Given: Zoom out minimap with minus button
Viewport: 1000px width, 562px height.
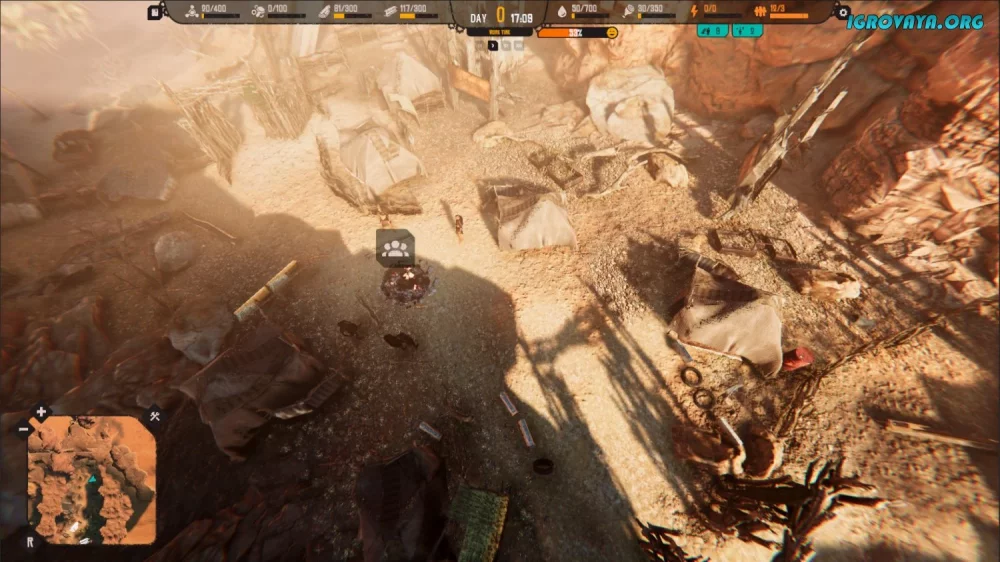Looking at the screenshot, I should 24,429.
